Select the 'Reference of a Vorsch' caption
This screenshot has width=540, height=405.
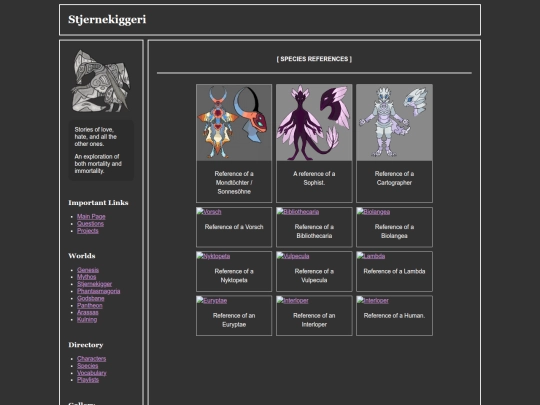coord(234,227)
